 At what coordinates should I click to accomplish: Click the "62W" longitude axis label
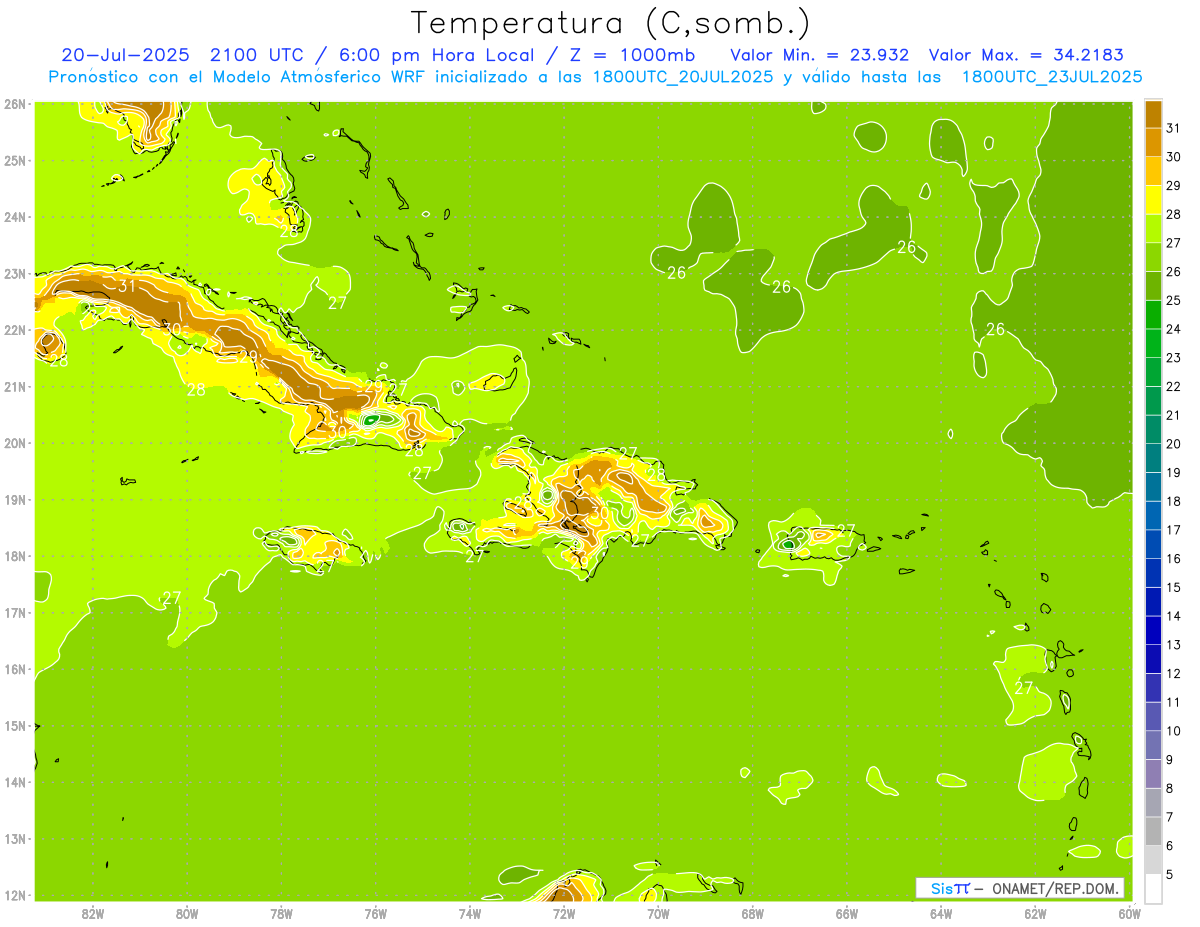point(1035,913)
